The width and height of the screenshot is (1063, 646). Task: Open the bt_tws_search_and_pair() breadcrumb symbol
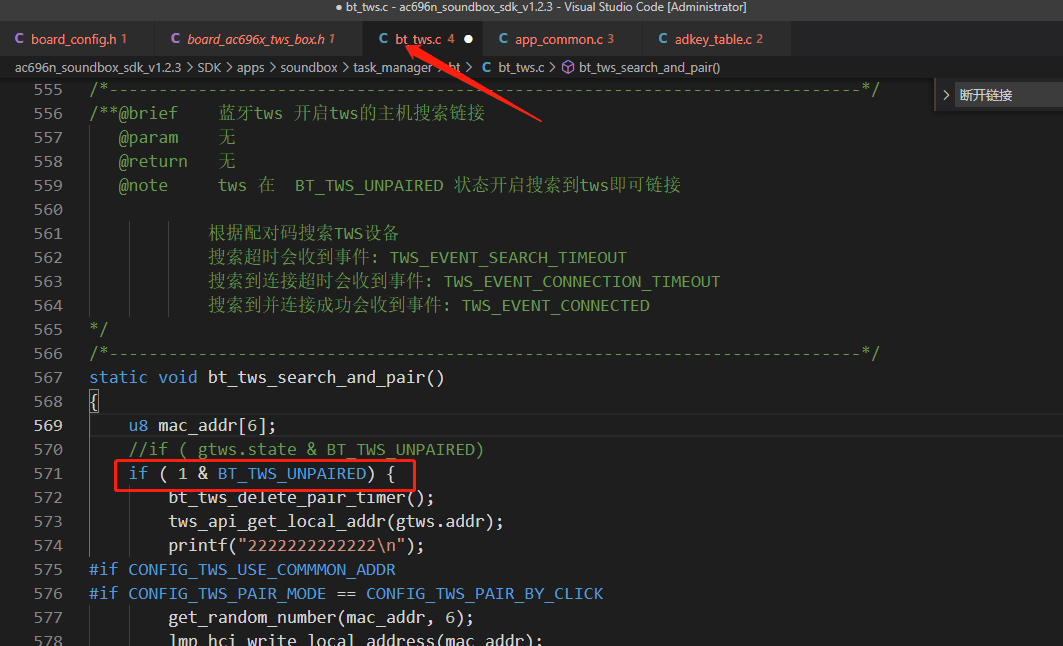click(x=649, y=67)
